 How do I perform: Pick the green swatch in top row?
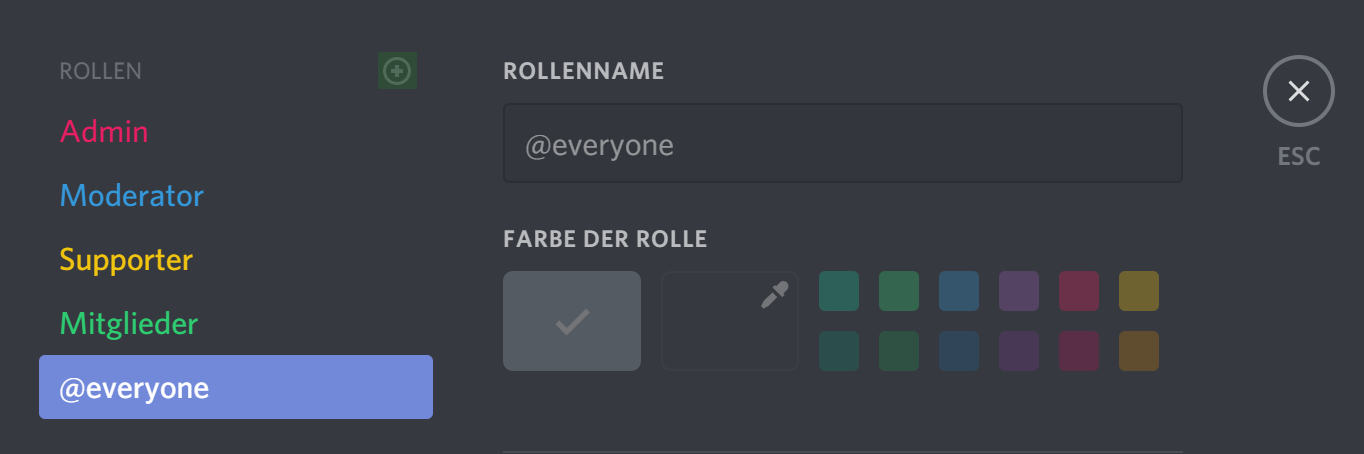(899, 291)
